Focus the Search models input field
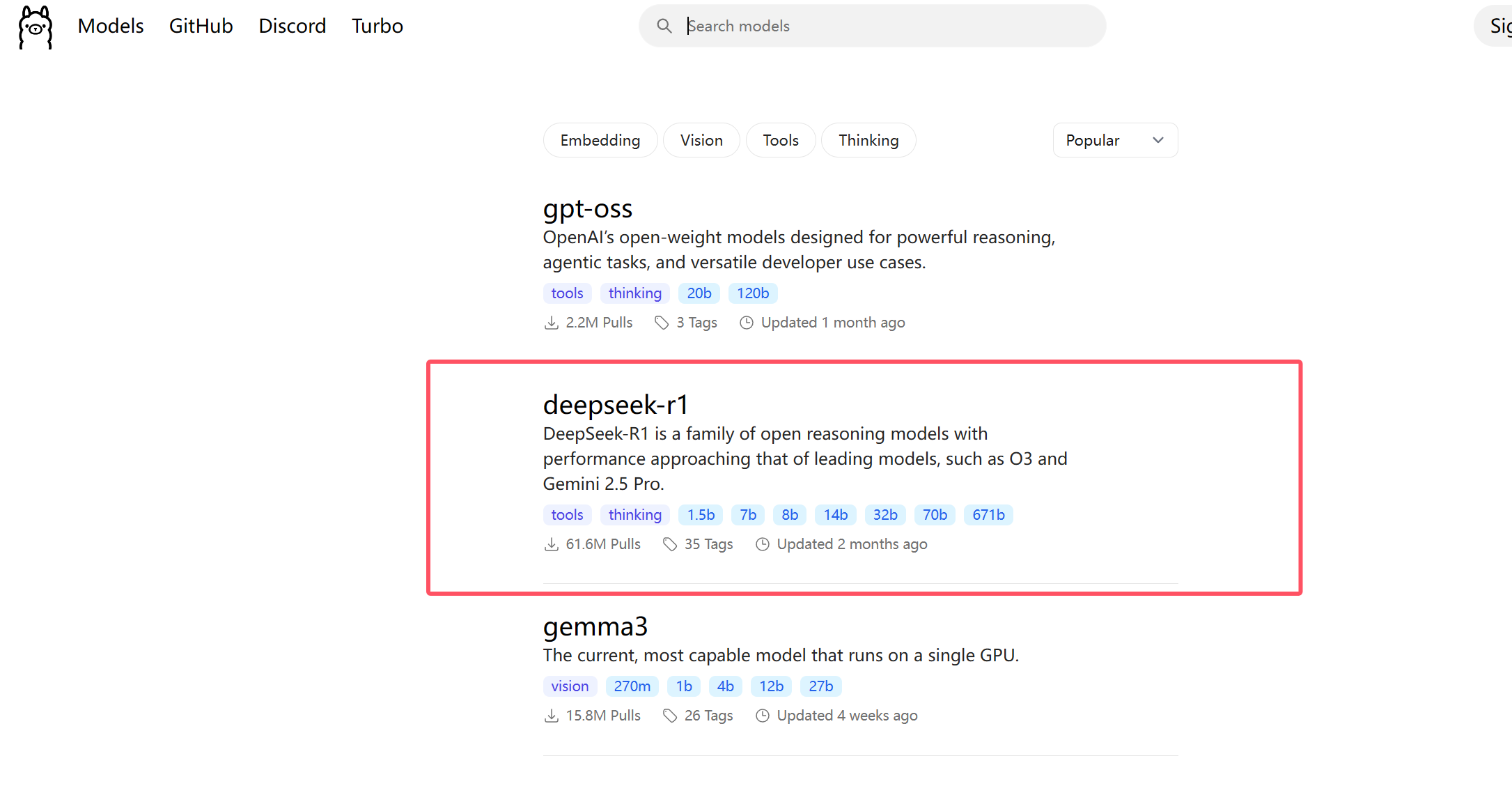The height and width of the screenshot is (786, 1512). (884, 26)
